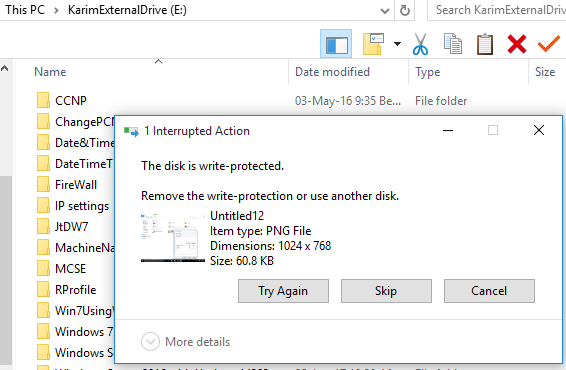Toggle the preview pane icon

[336, 44]
